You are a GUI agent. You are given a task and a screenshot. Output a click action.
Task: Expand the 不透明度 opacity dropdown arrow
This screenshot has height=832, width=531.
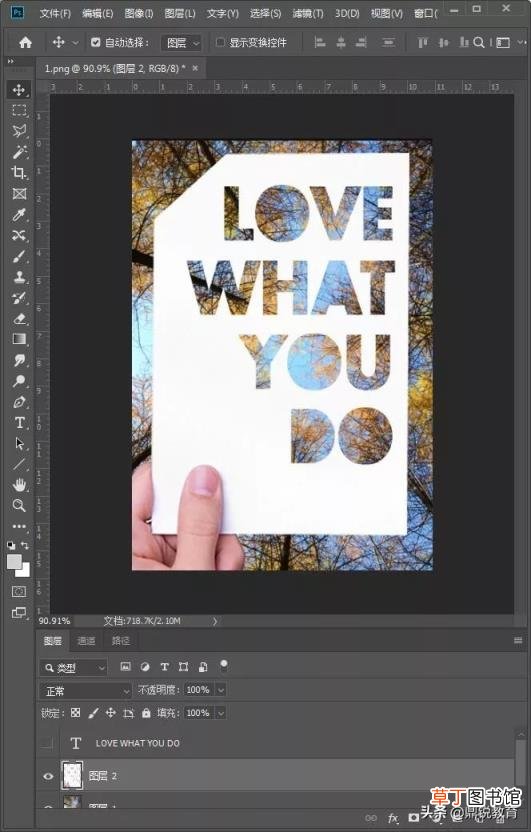coord(221,690)
